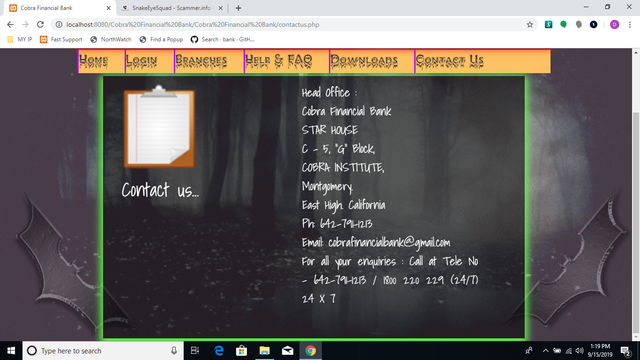Viewport: 640px width, 360px height.
Task: Open the battery status icon
Action: pos(557,351)
